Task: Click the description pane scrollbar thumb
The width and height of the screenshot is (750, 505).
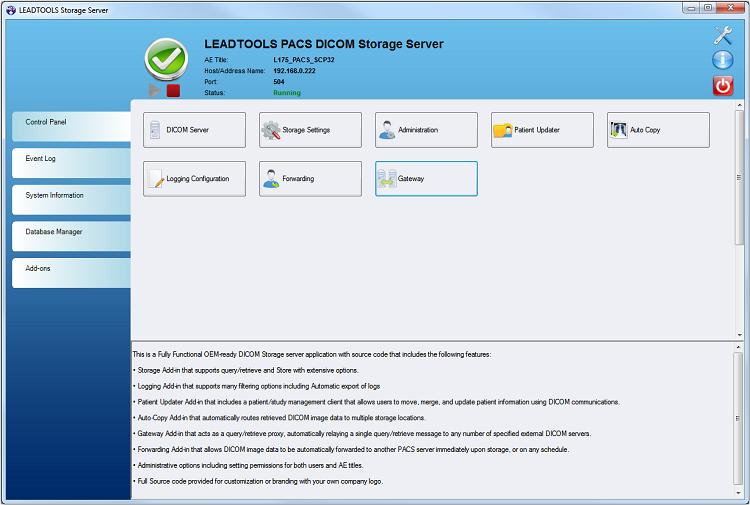Action: pos(738,418)
